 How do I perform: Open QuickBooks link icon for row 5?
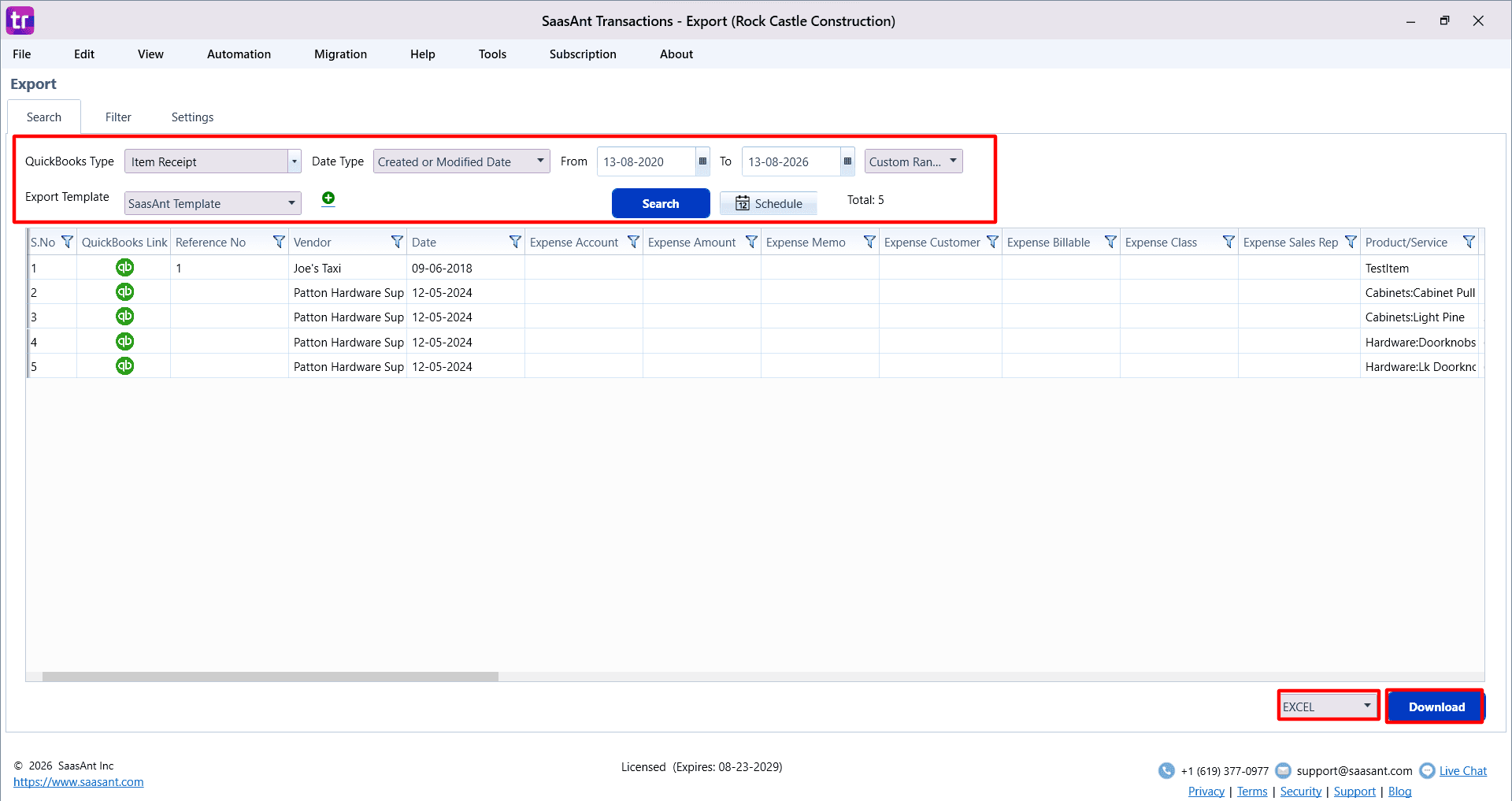coord(124,366)
